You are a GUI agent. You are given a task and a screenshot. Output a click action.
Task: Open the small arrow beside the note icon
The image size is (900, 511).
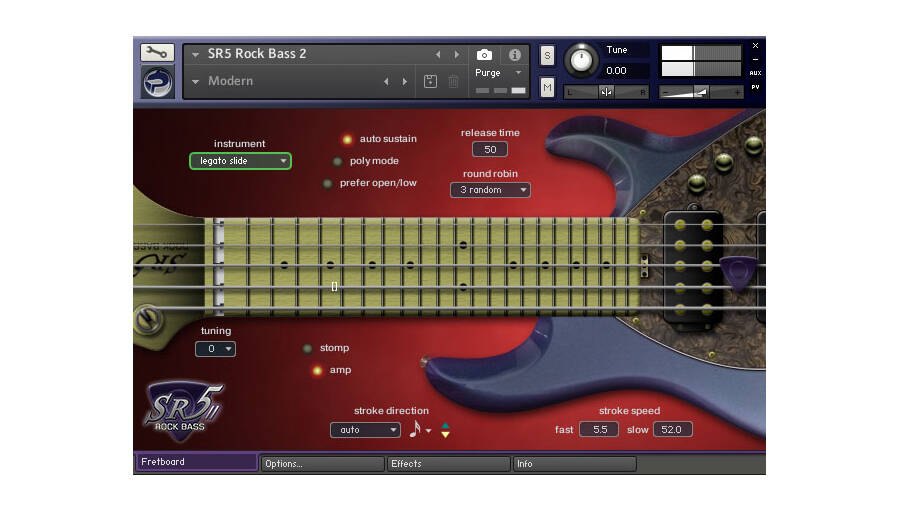pos(428,431)
